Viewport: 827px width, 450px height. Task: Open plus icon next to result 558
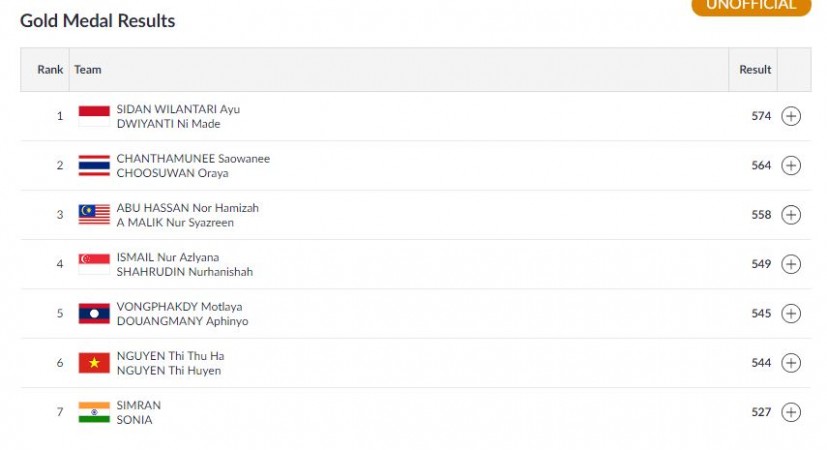(x=791, y=215)
